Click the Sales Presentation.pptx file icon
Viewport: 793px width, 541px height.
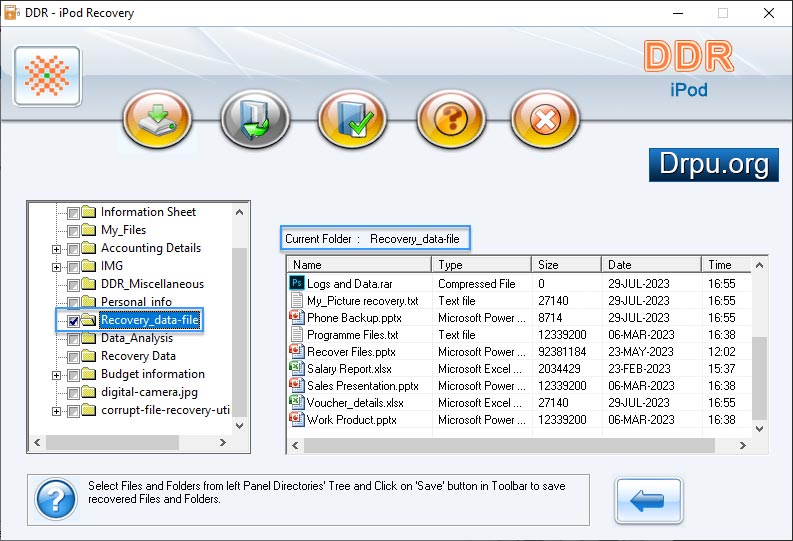tap(297, 385)
